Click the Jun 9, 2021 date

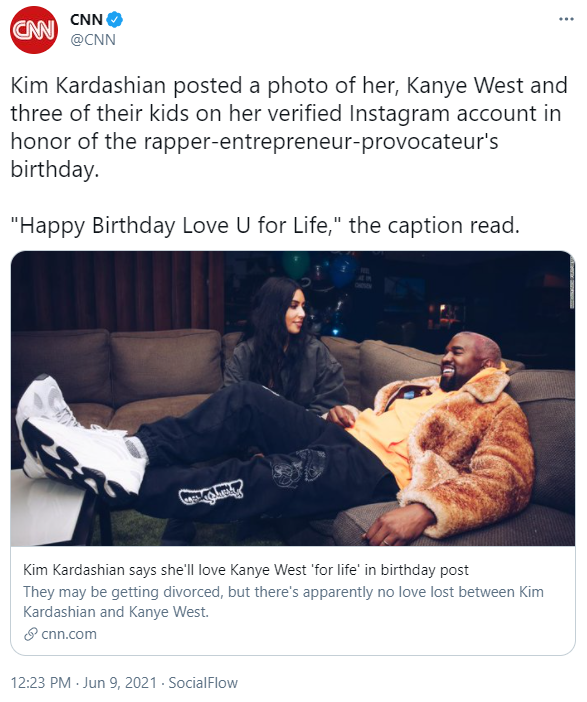click(120, 683)
